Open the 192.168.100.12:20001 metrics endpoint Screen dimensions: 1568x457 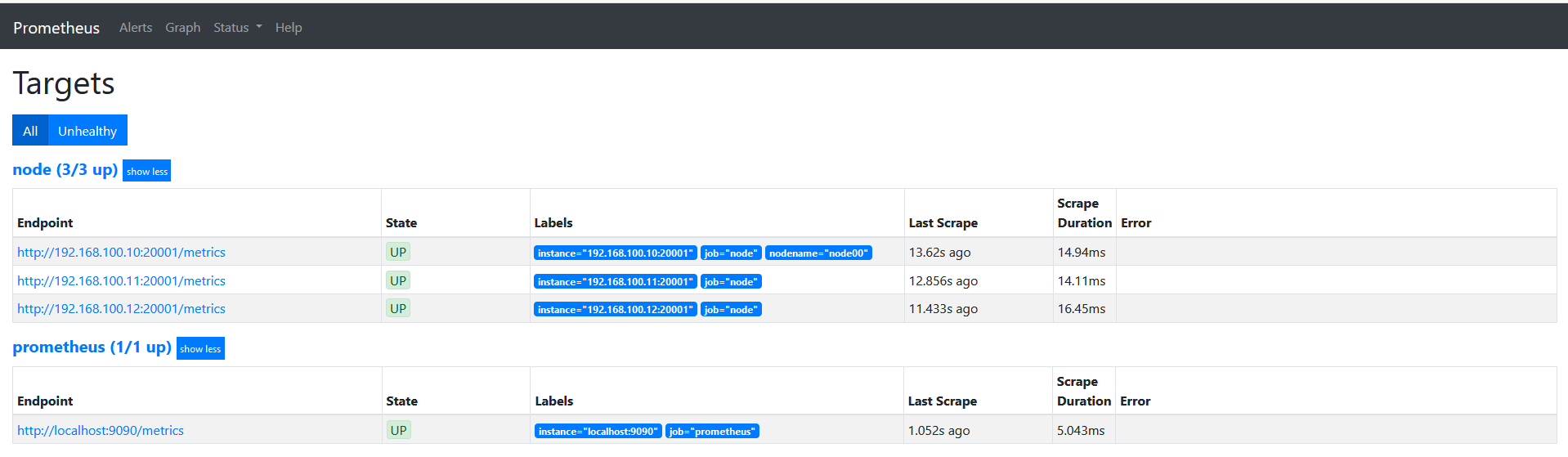[x=121, y=309]
